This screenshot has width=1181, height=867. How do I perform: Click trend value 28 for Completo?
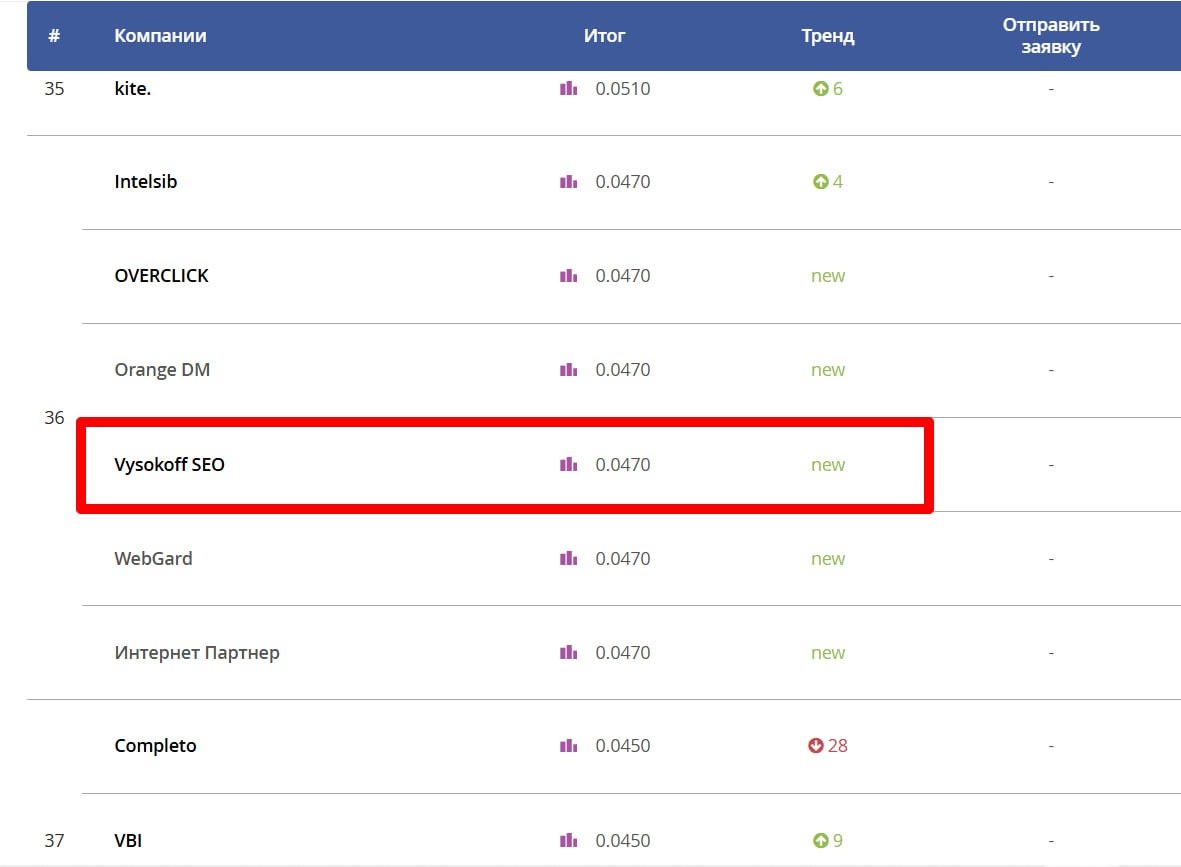[838, 746]
